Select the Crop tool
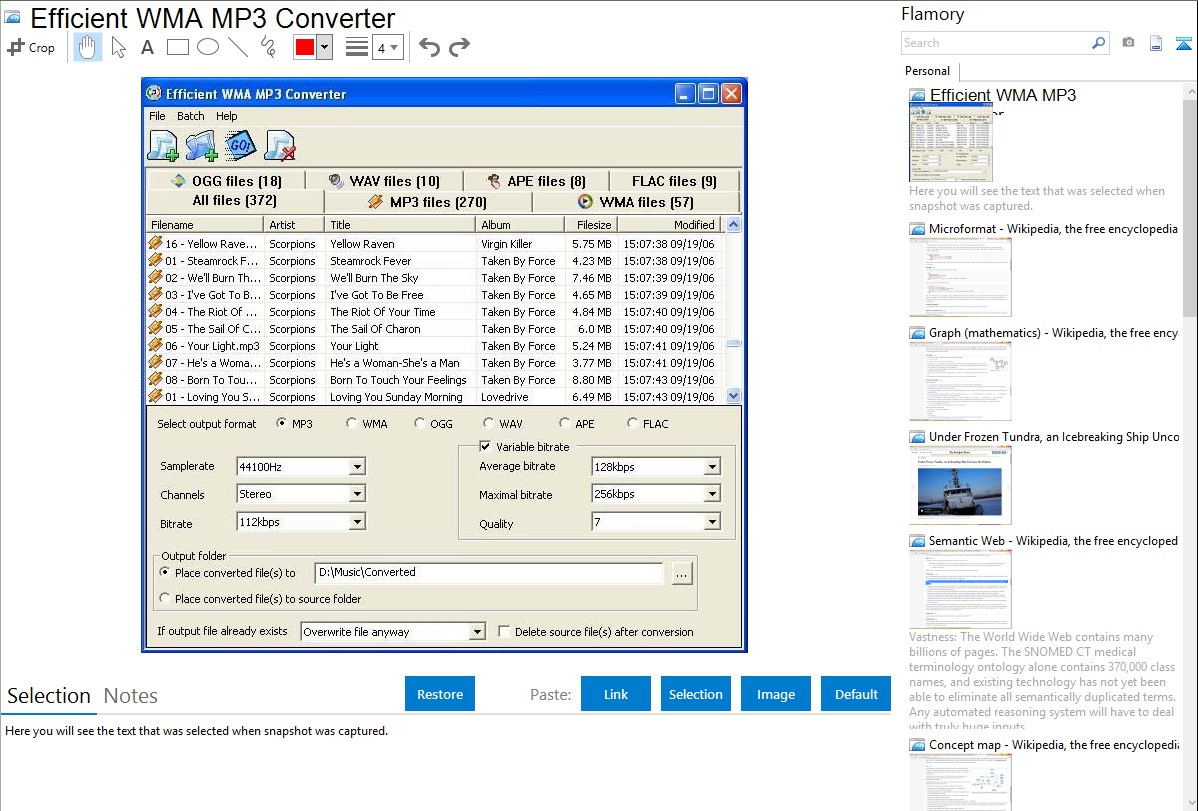1198x811 pixels. click(31, 47)
